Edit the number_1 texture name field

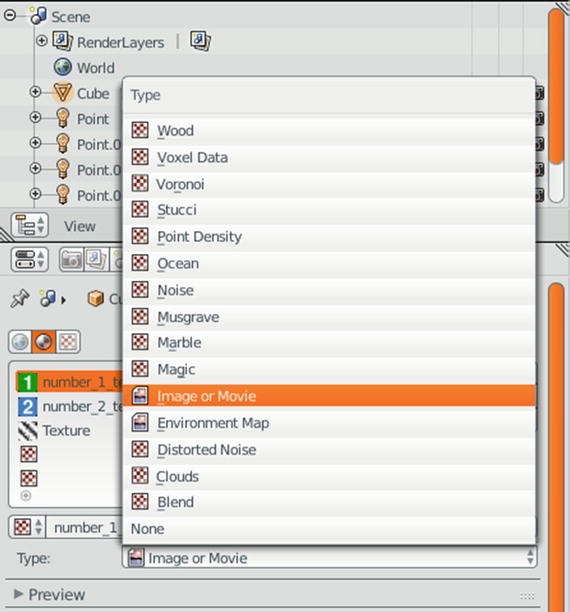click(x=85, y=527)
